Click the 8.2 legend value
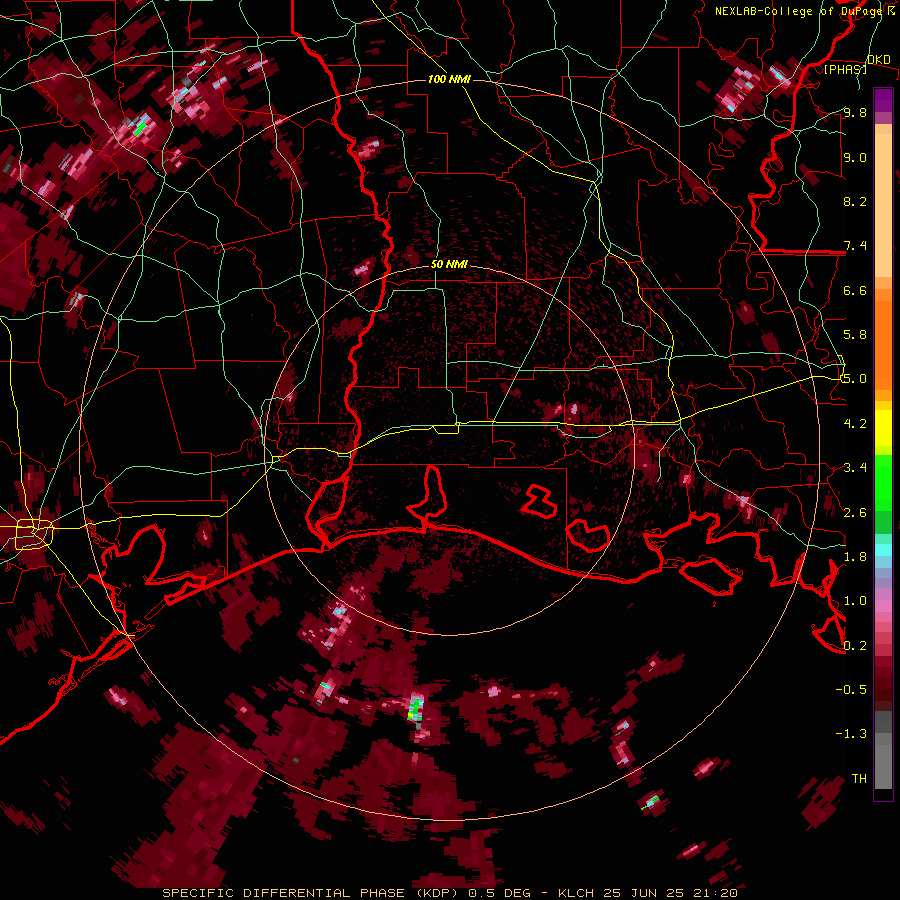This screenshot has height=900, width=900. (855, 201)
